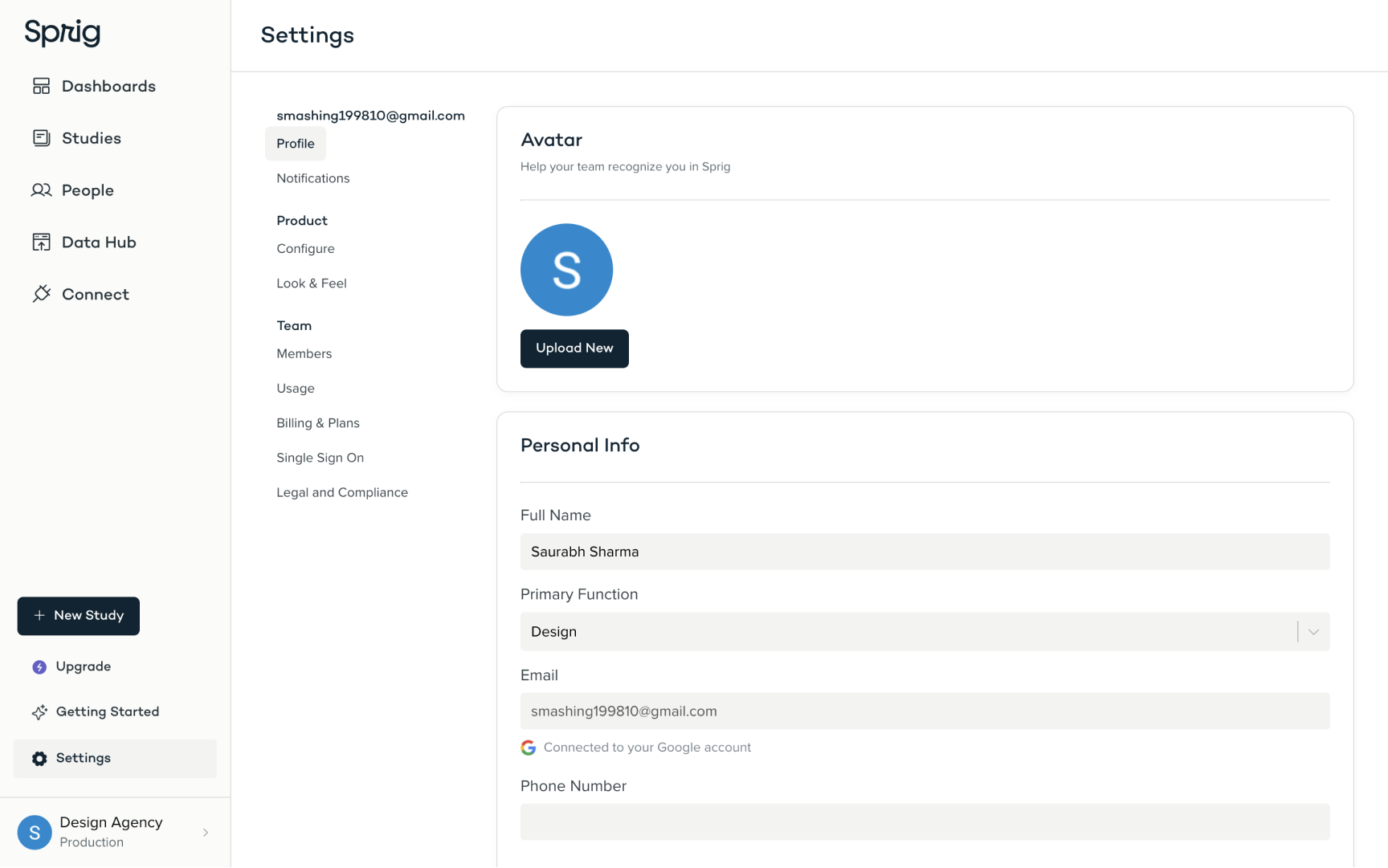This screenshot has width=1388, height=868.
Task: Open the People section
Action: click(x=87, y=190)
